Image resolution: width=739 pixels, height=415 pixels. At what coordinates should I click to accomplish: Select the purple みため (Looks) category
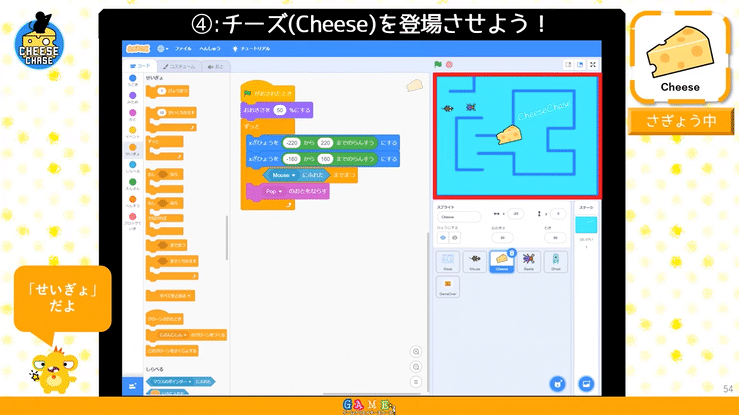click(x=133, y=98)
